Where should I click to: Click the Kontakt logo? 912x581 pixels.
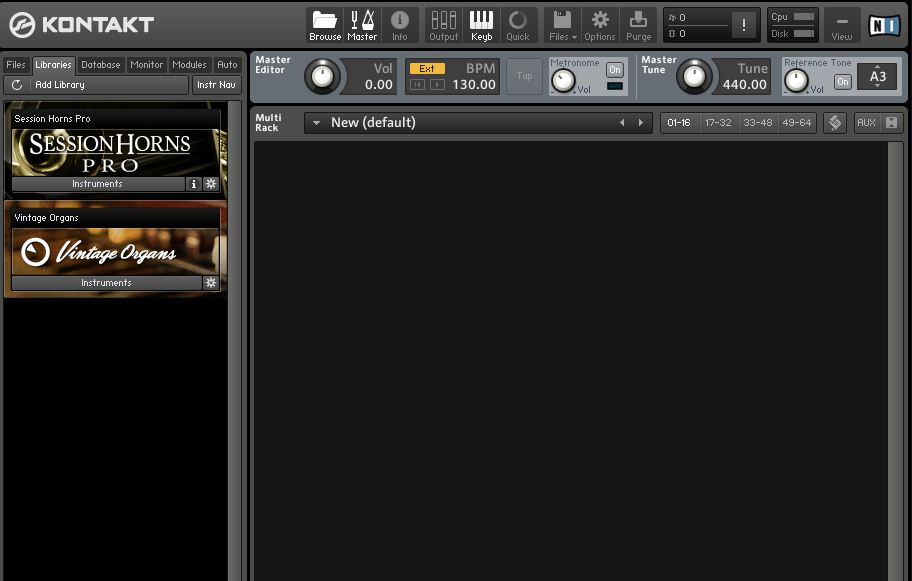point(81,24)
